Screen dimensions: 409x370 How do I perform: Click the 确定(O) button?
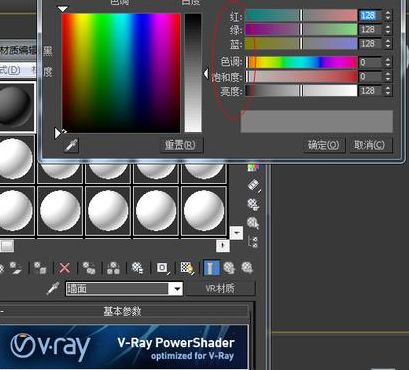pos(324,145)
